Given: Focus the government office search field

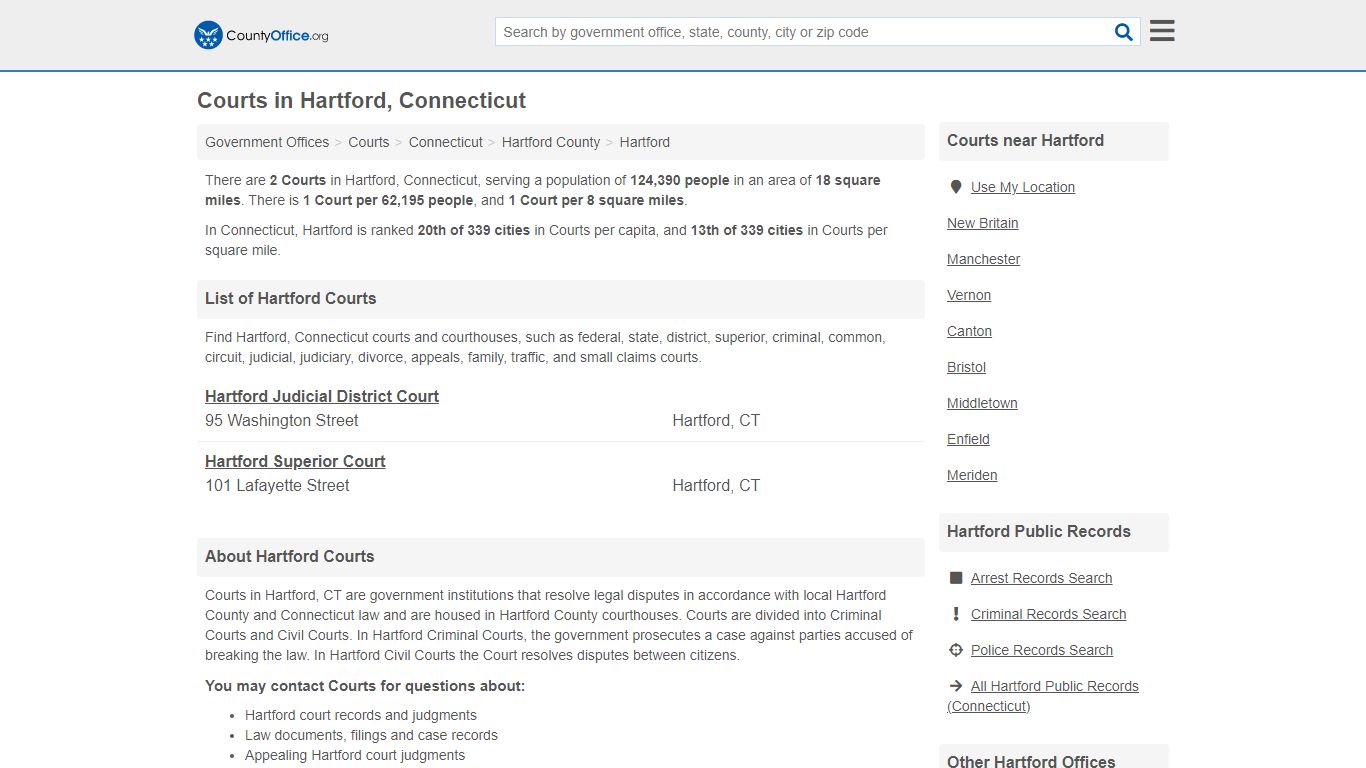Looking at the screenshot, I should pyautogui.click(x=805, y=32).
